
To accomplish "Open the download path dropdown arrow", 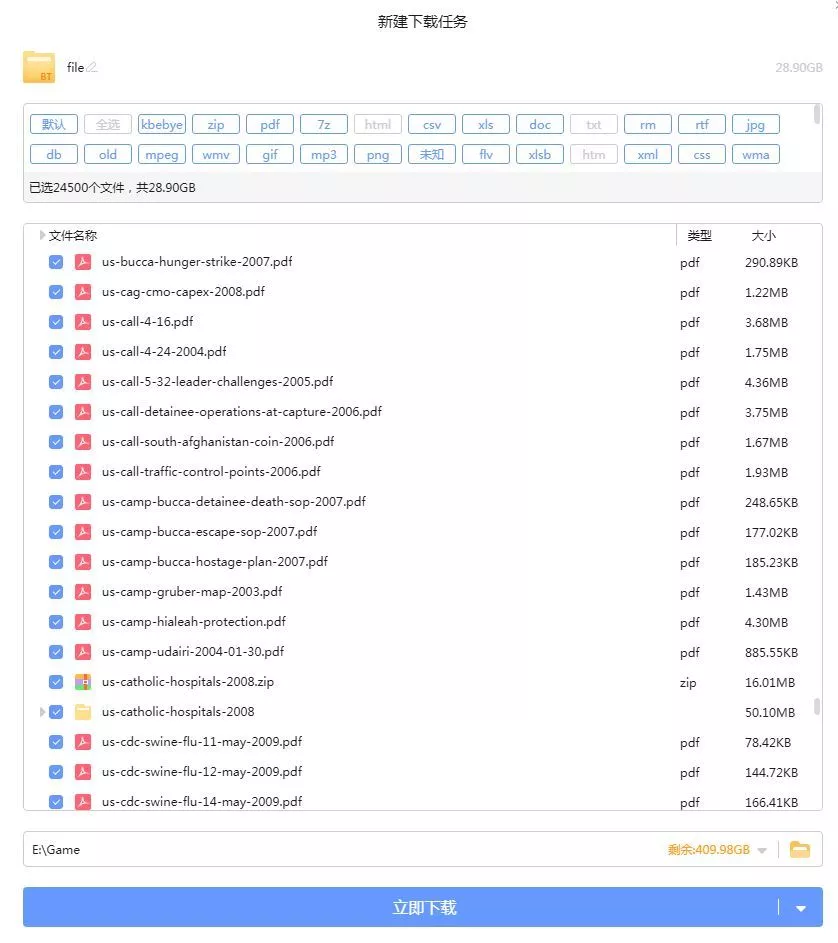I will [762, 850].
